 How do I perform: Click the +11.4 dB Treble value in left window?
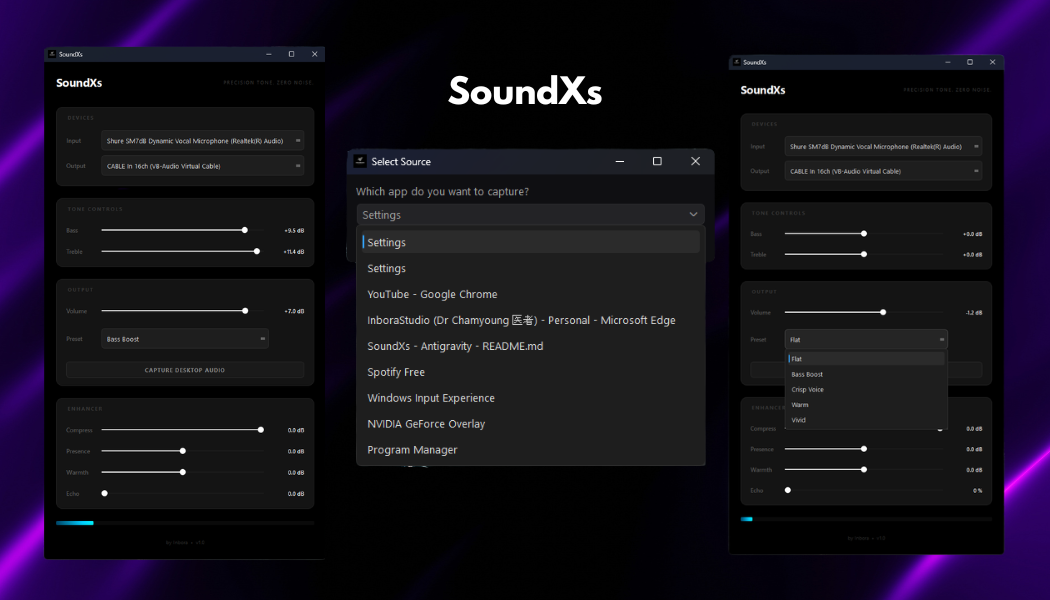click(293, 252)
